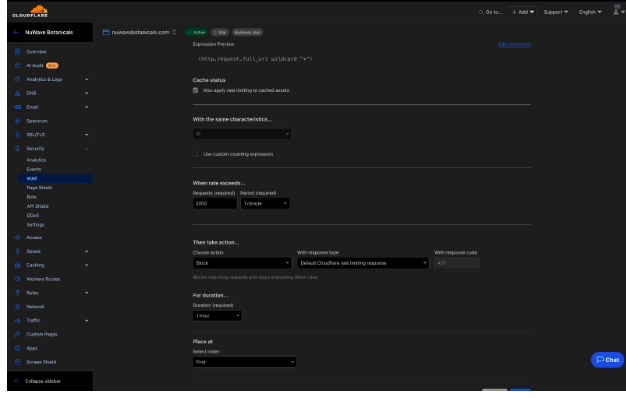Click the Active status badge
The width and height of the screenshot is (626, 398).
click(196, 32)
